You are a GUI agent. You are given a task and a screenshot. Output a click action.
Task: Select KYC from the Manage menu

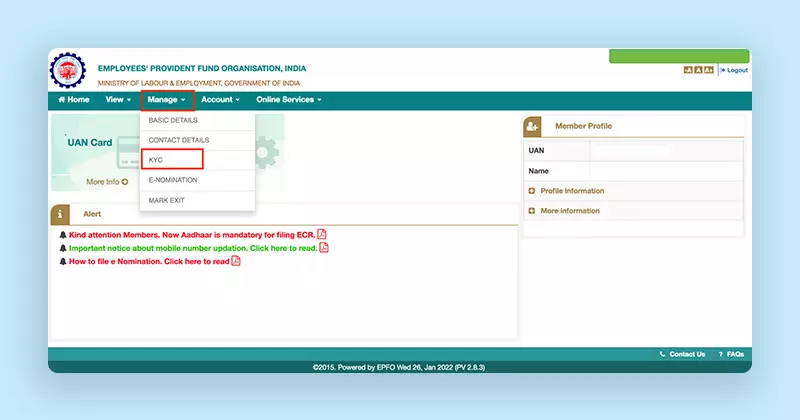pos(172,160)
